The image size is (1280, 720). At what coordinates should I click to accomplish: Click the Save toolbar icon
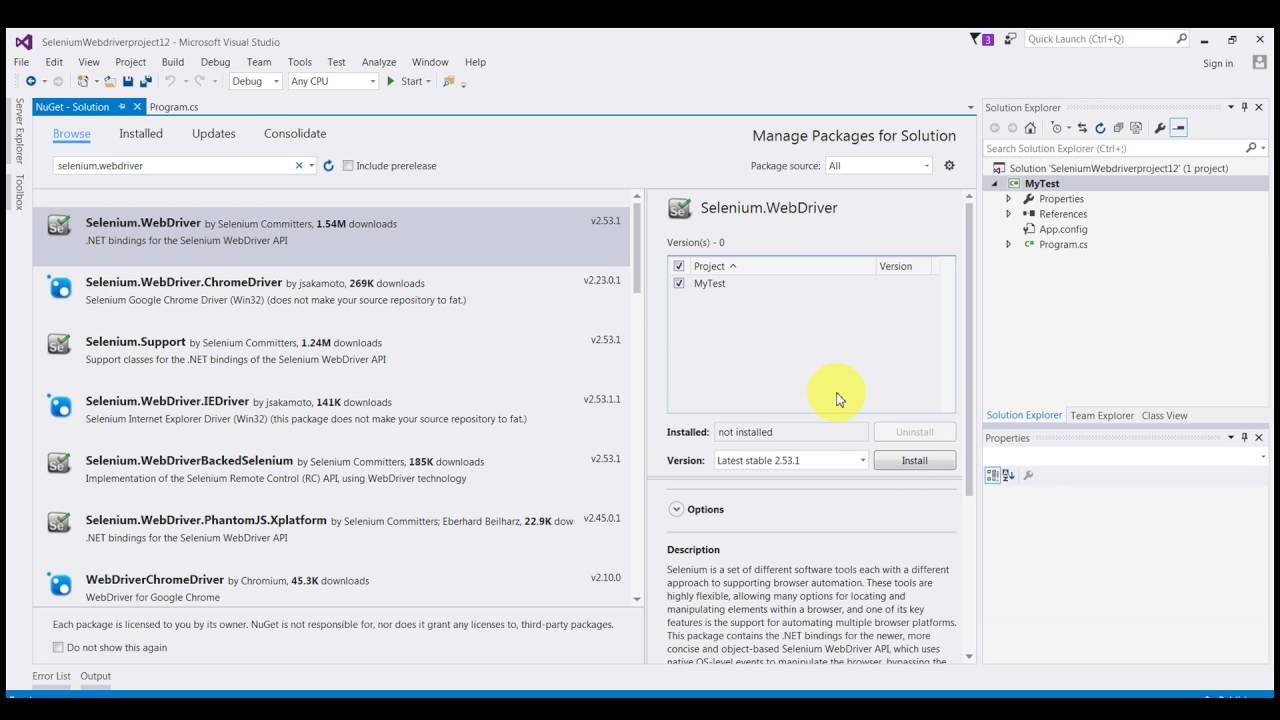coord(128,81)
